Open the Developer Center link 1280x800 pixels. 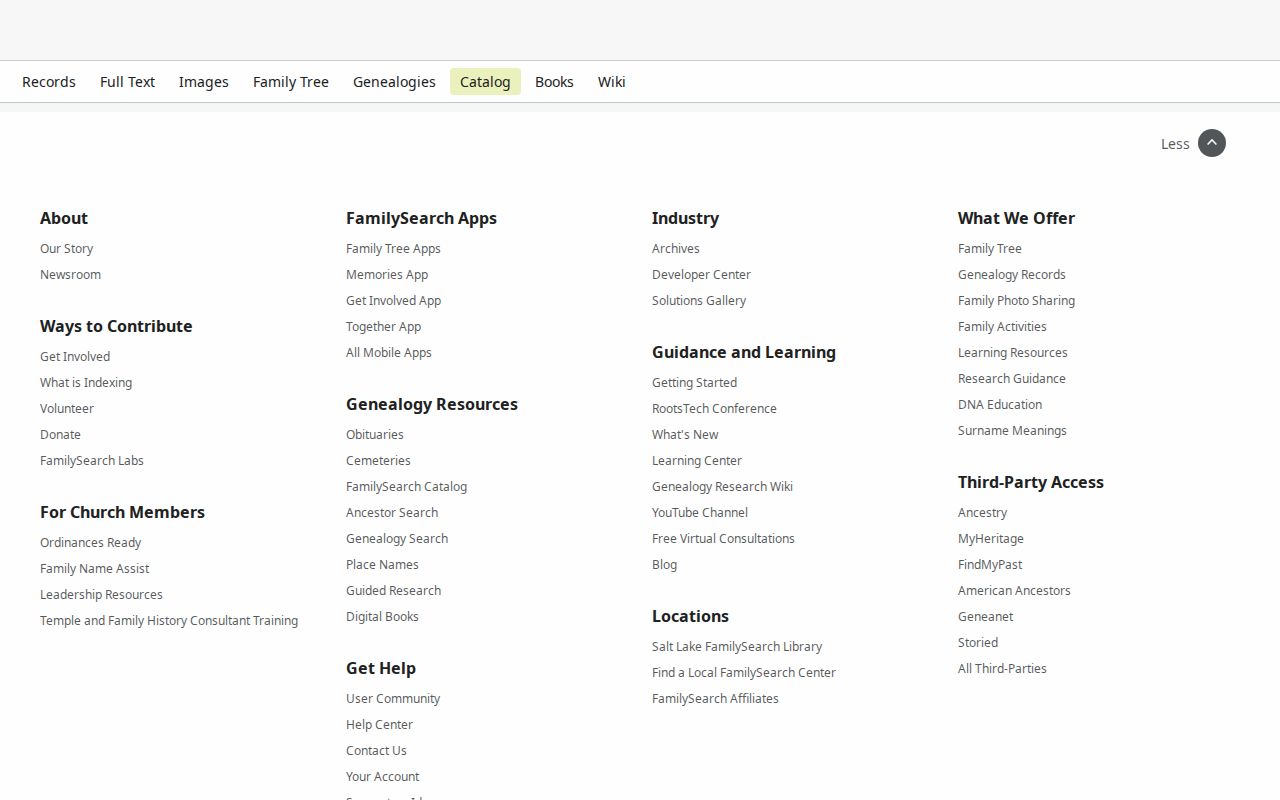[x=701, y=274]
